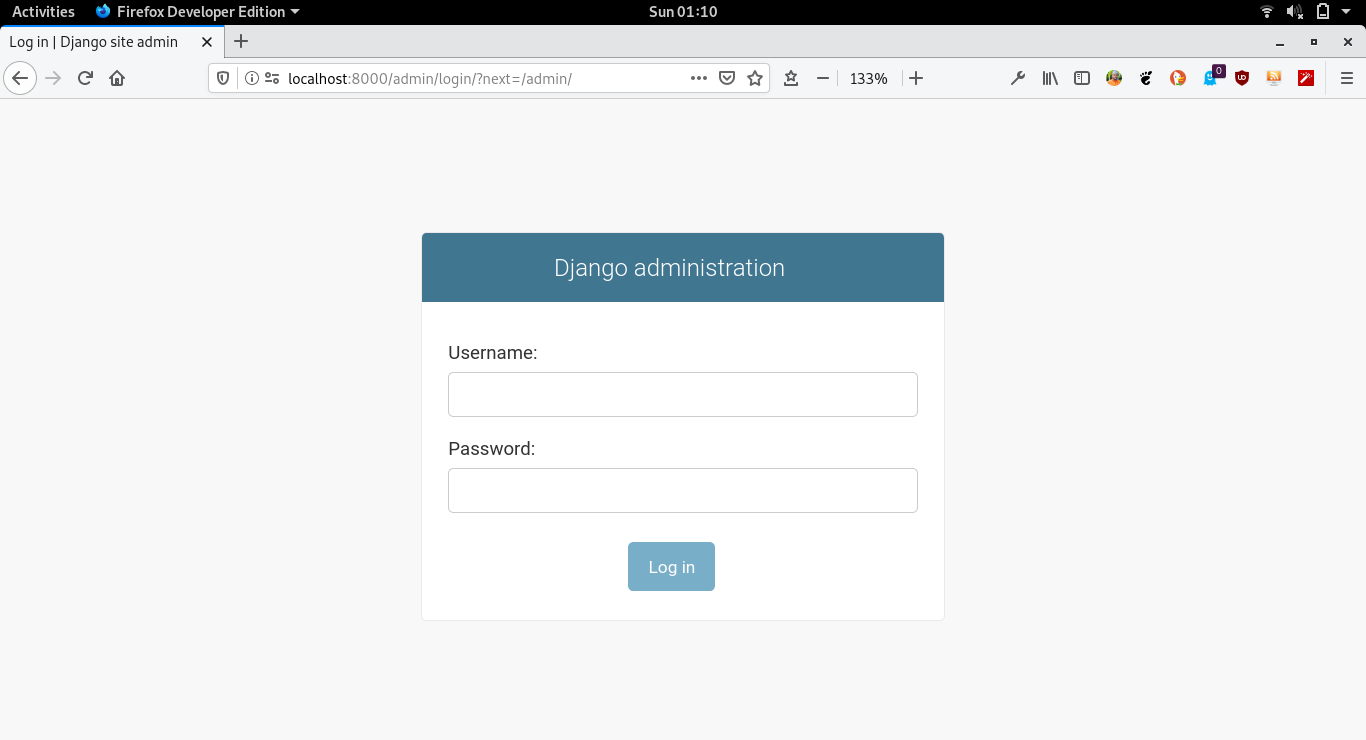Click the Password: label
The image size is (1366, 740).
coord(492,449)
